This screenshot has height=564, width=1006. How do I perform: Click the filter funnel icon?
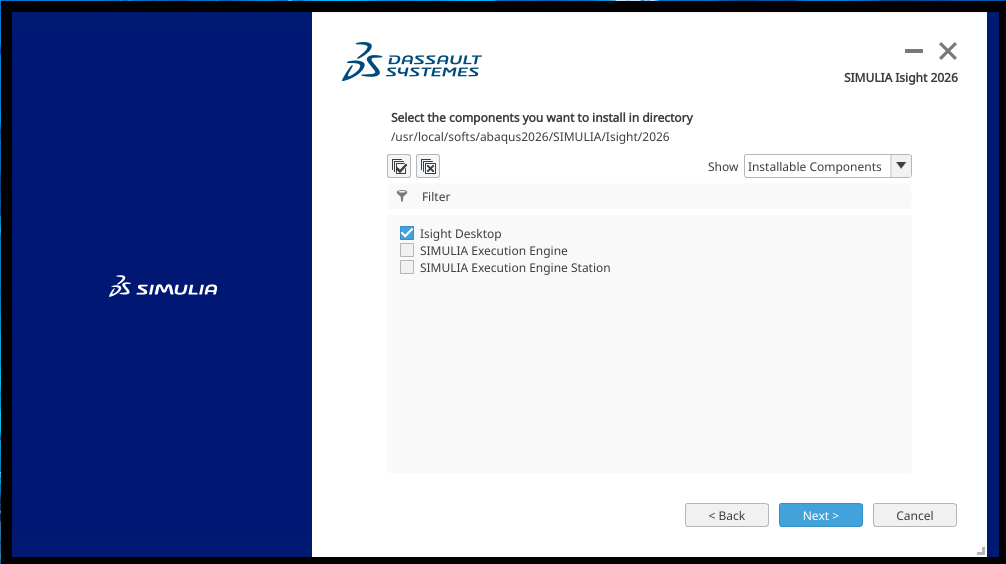(402, 196)
